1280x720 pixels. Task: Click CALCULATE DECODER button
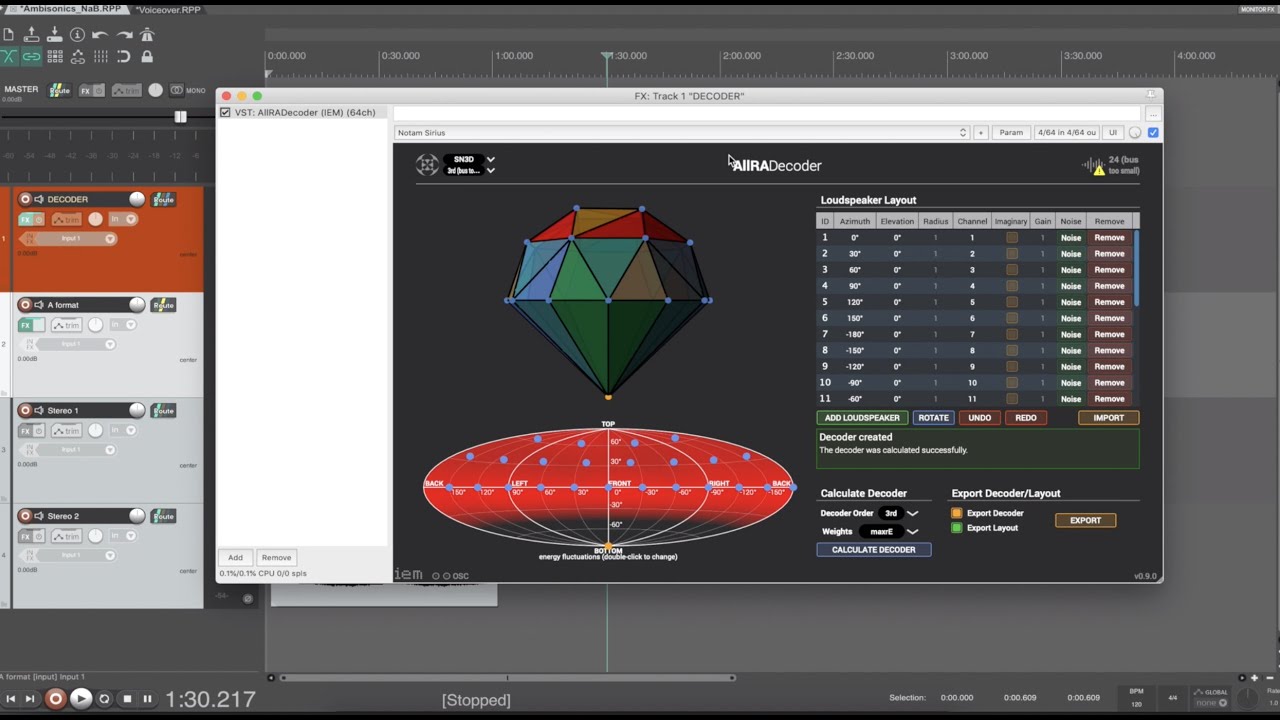point(874,550)
